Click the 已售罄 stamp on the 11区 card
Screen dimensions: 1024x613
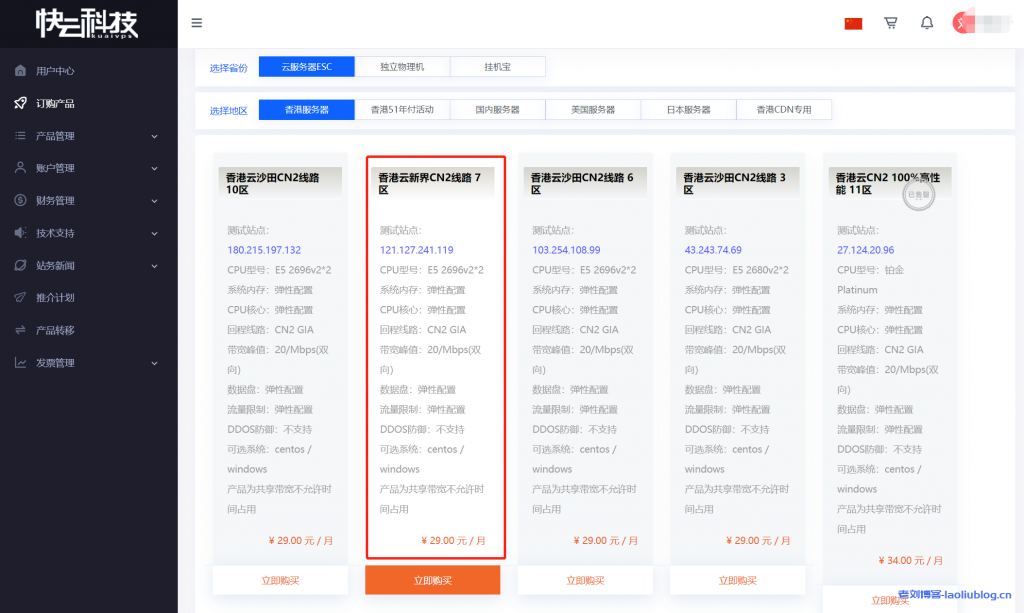(x=917, y=196)
